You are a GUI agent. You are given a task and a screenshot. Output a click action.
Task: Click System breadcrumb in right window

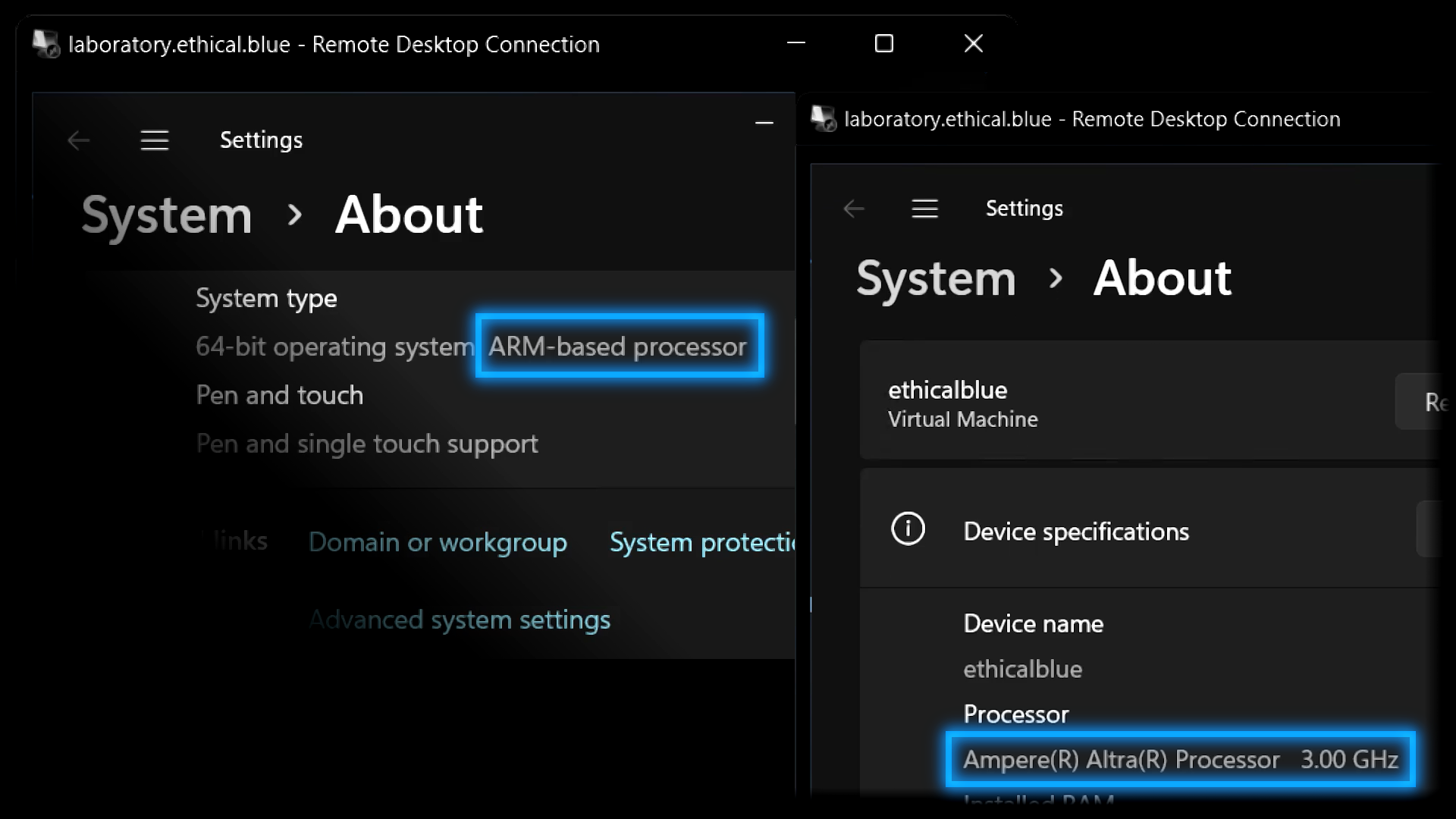click(x=937, y=279)
